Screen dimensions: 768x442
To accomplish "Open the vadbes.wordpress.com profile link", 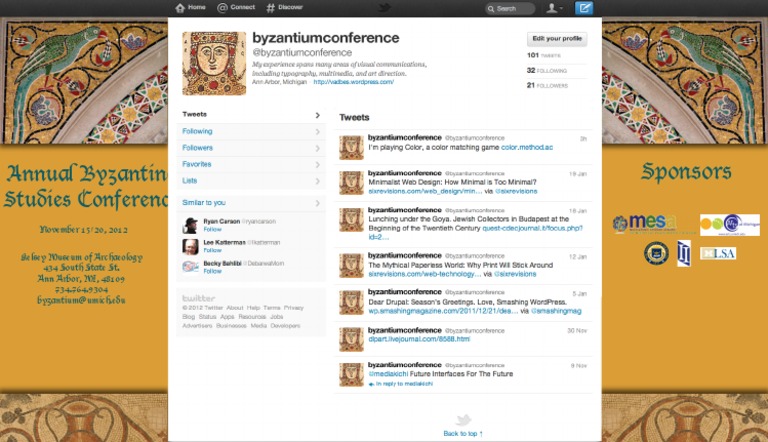I will [354, 82].
